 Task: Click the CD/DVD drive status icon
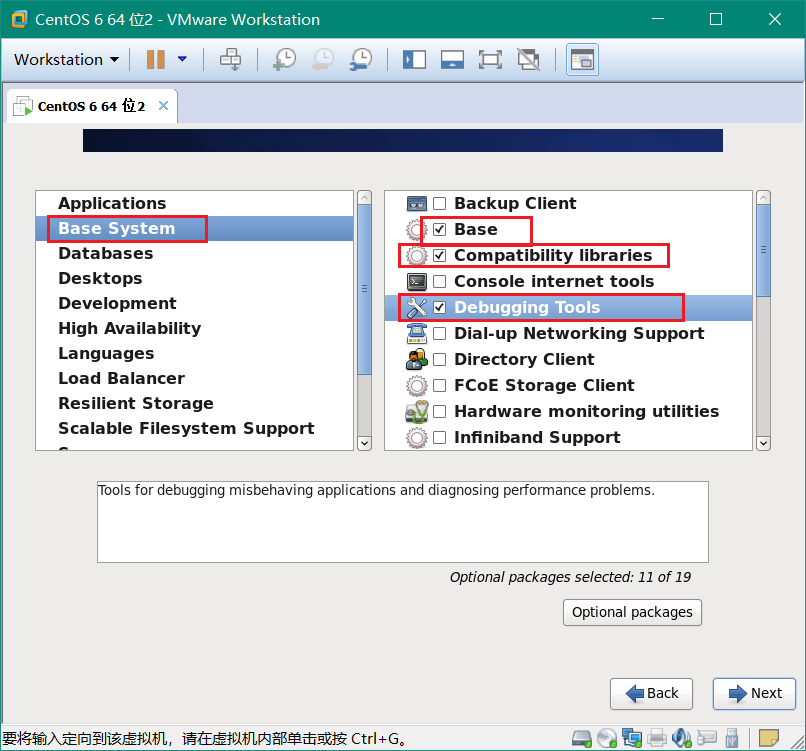[607, 739]
